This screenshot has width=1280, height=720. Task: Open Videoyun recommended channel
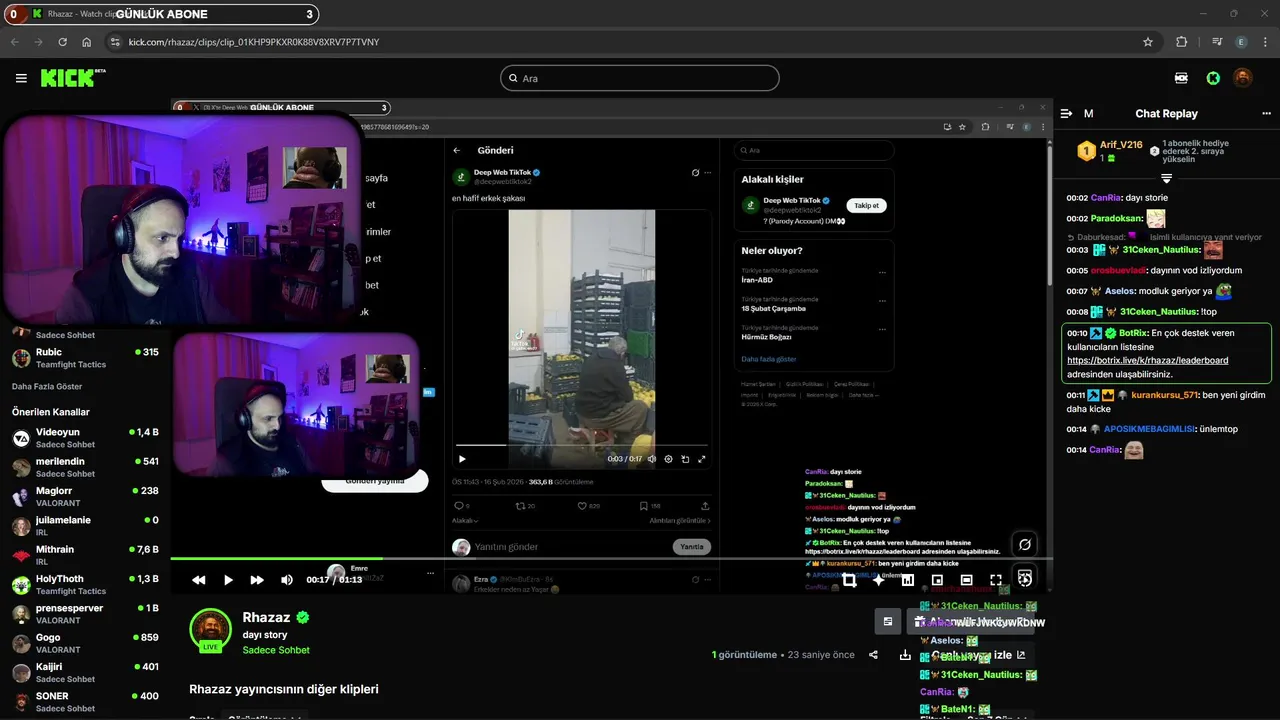[85, 438]
